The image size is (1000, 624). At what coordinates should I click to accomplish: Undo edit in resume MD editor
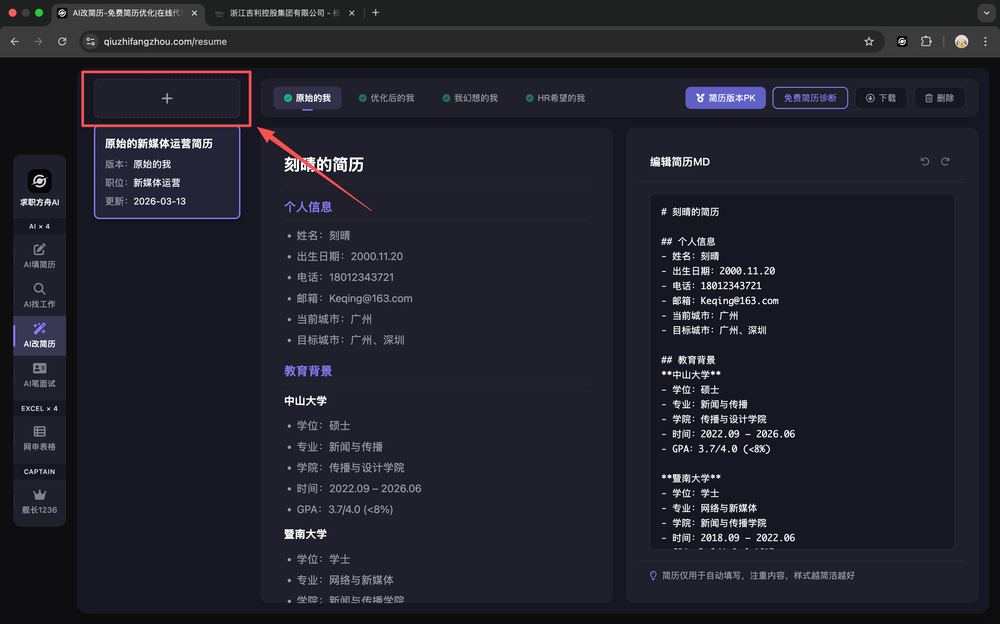pos(925,162)
